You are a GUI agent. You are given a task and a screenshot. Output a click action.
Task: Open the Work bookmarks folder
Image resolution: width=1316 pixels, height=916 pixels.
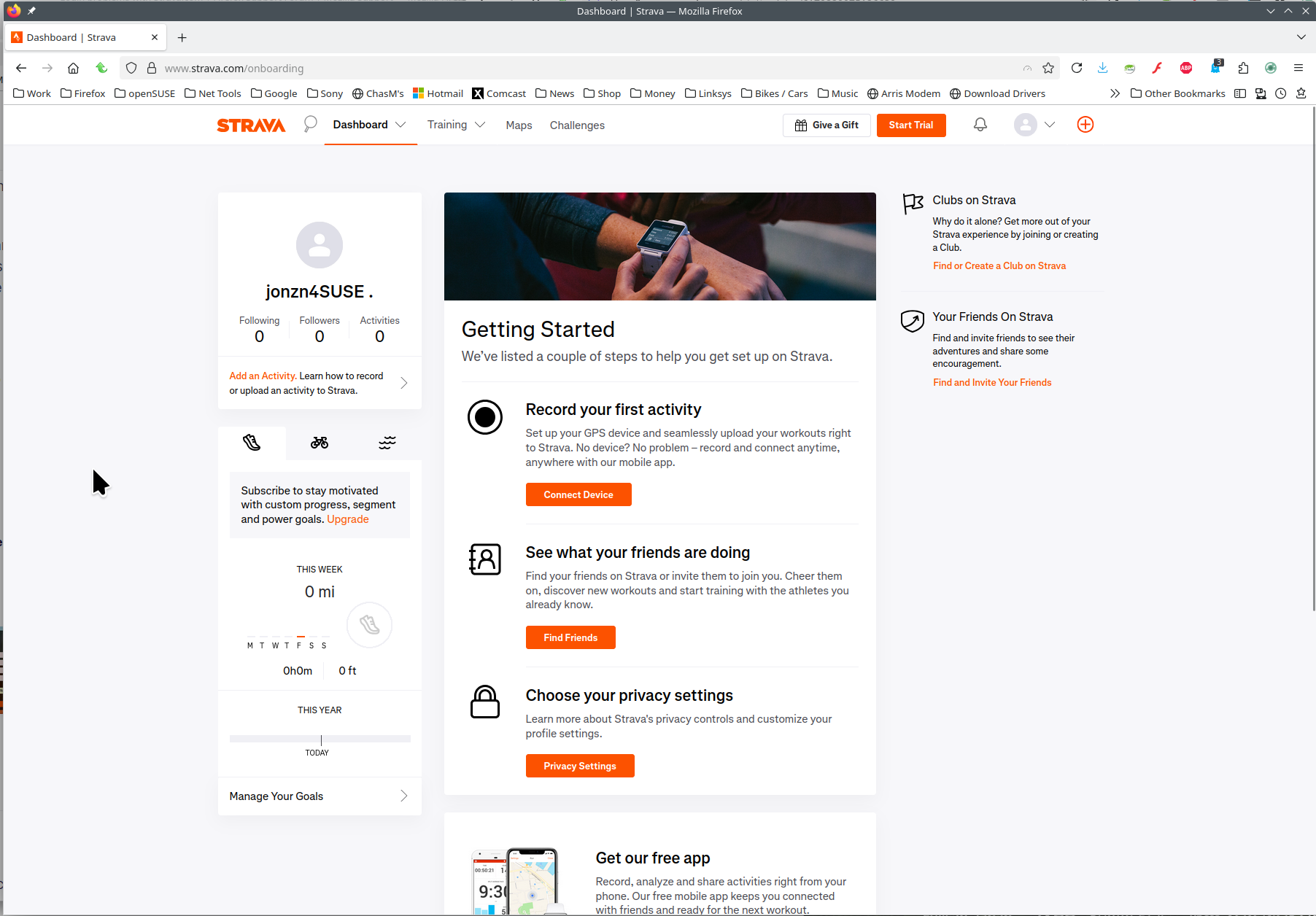pos(32,93)
